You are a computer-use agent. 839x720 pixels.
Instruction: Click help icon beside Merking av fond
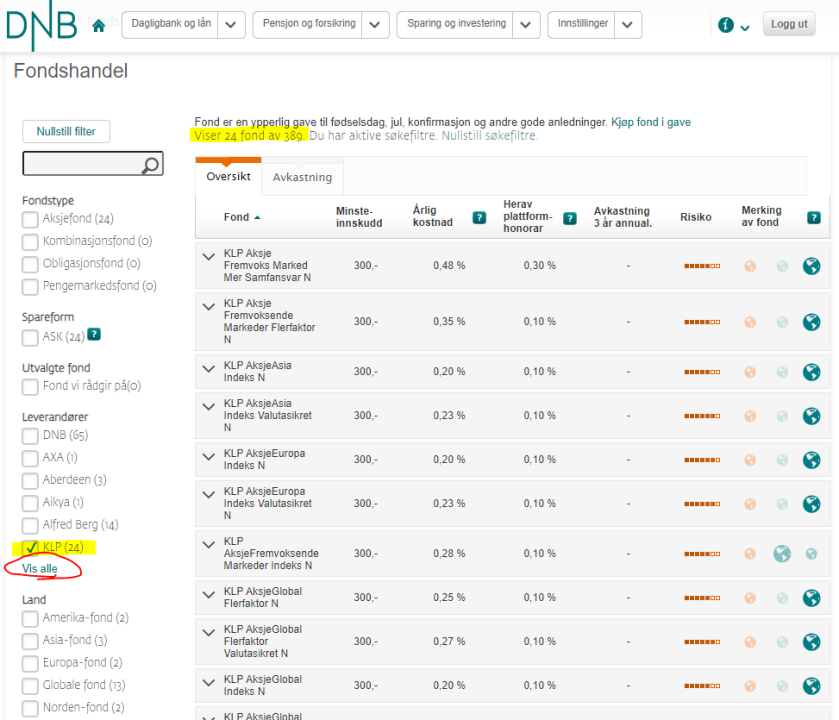(x=813, y=217)
